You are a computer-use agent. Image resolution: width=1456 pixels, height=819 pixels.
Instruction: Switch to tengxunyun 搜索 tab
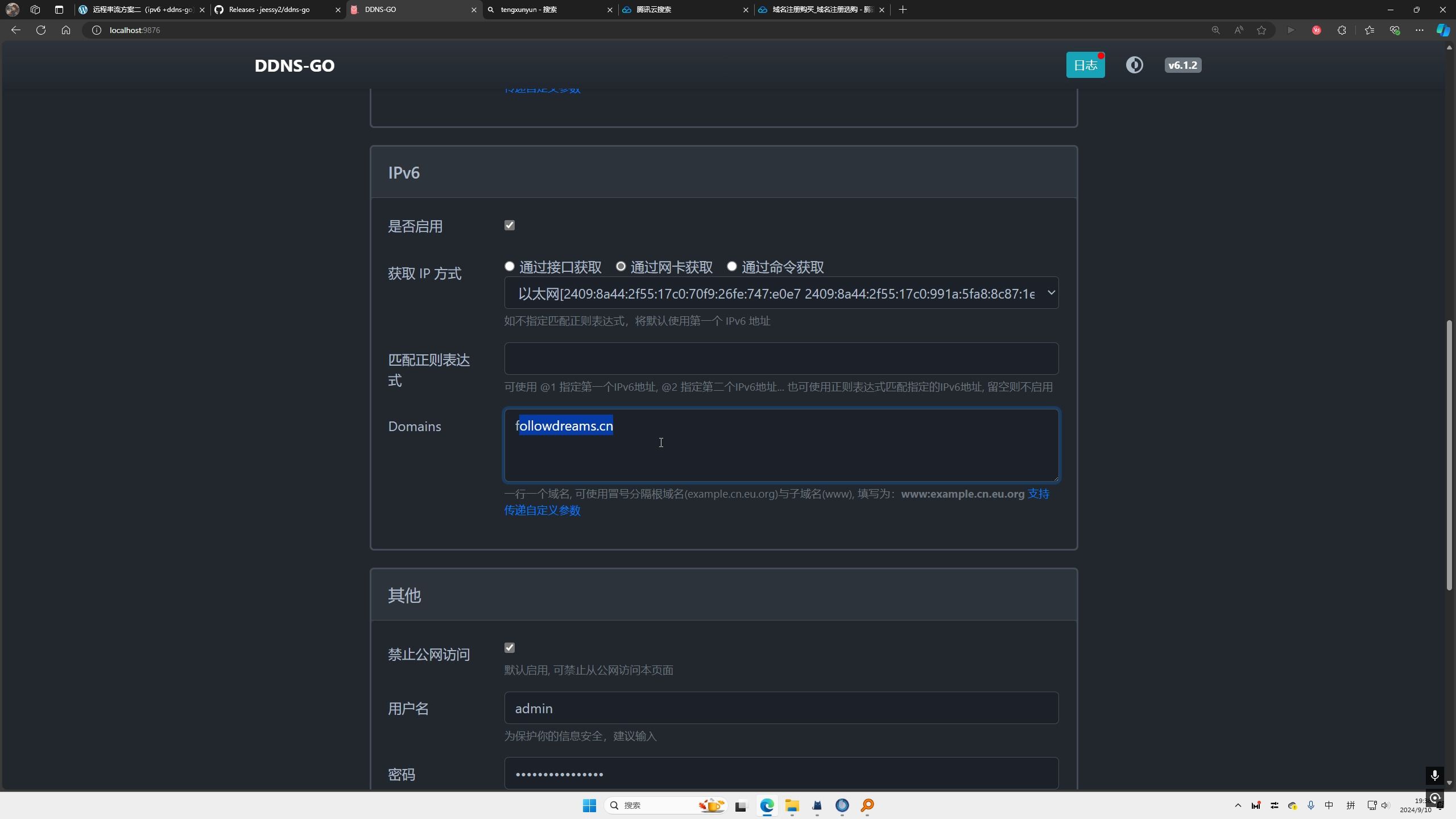[551, 10]
